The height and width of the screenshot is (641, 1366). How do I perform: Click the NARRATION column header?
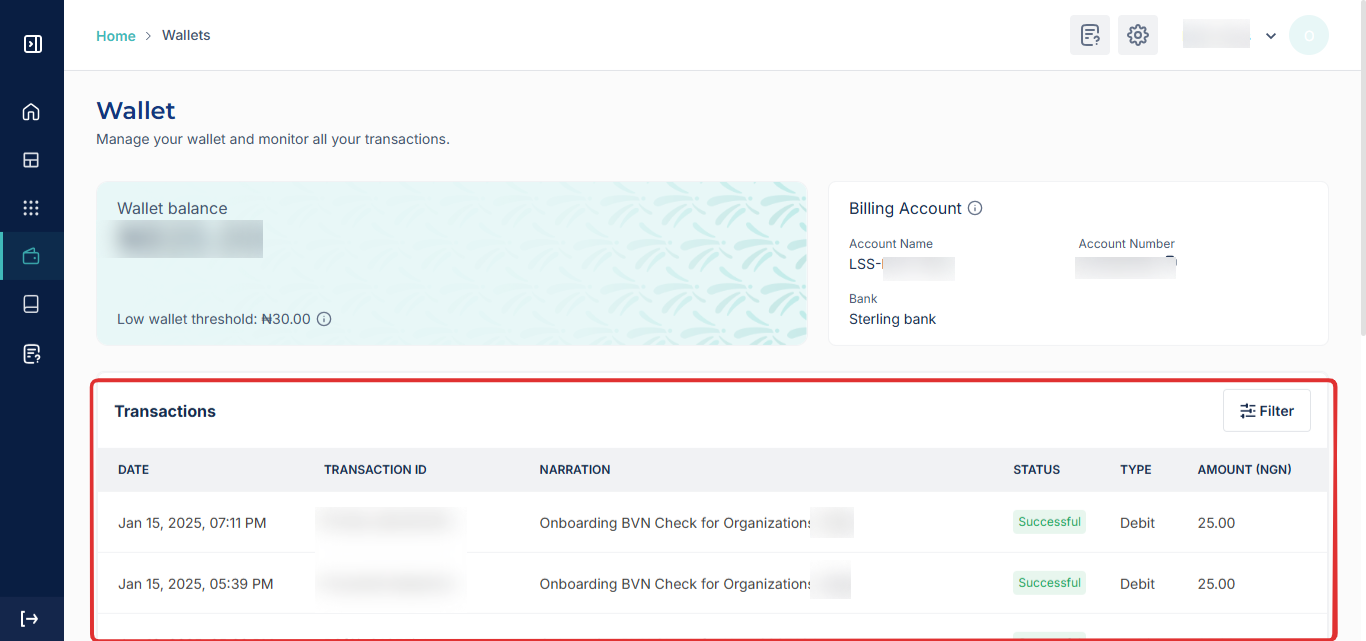(x=575, y=470)
